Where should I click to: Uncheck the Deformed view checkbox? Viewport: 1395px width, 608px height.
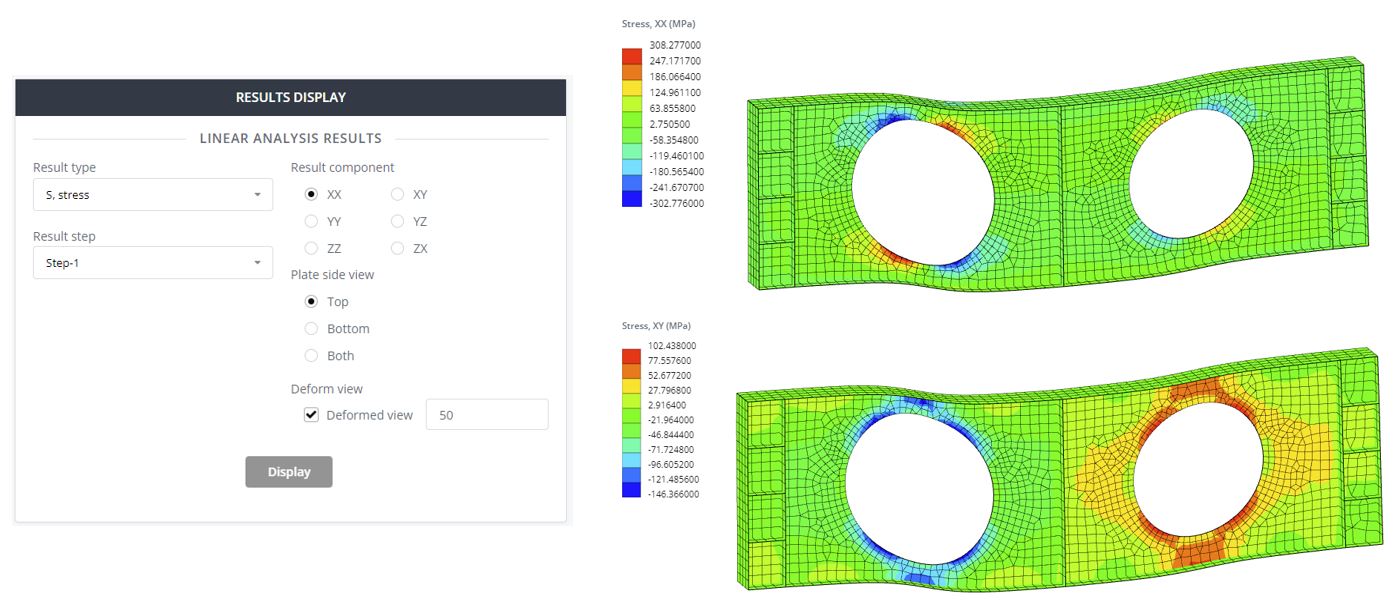click(x=311, y=414)
